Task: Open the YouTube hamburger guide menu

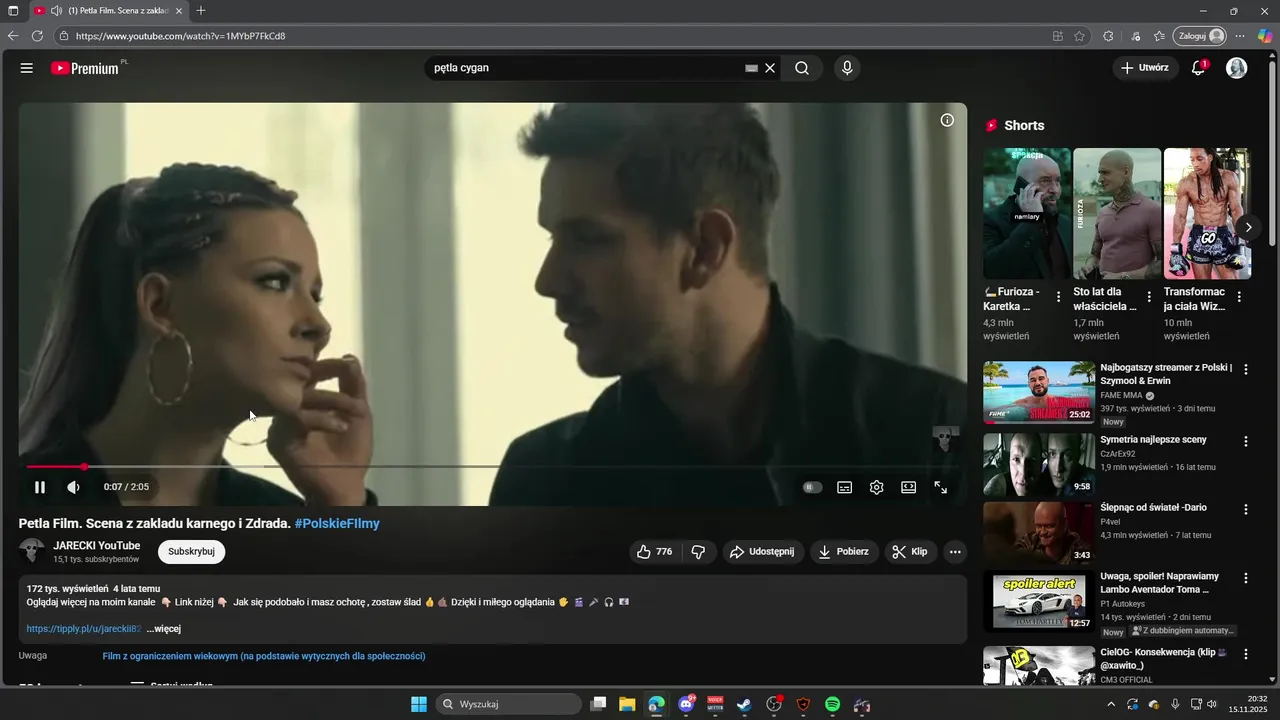Action: [27, 68]
